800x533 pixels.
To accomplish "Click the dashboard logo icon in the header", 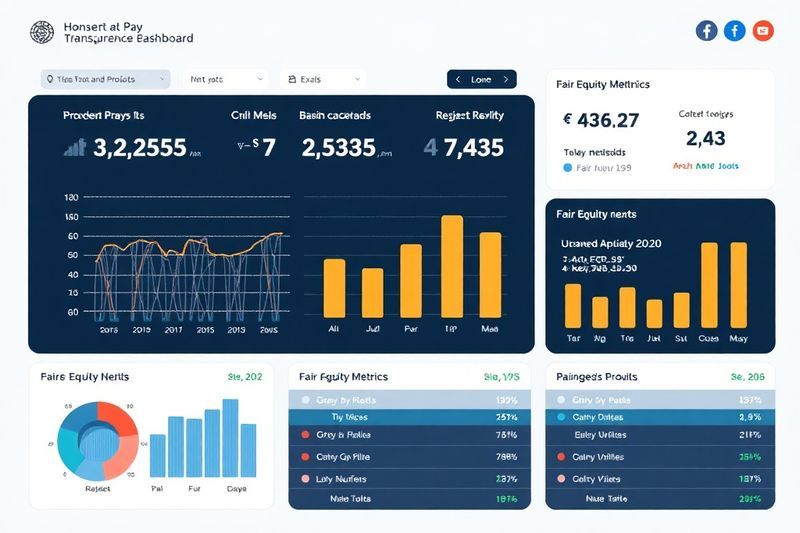I will coord(42,31).
